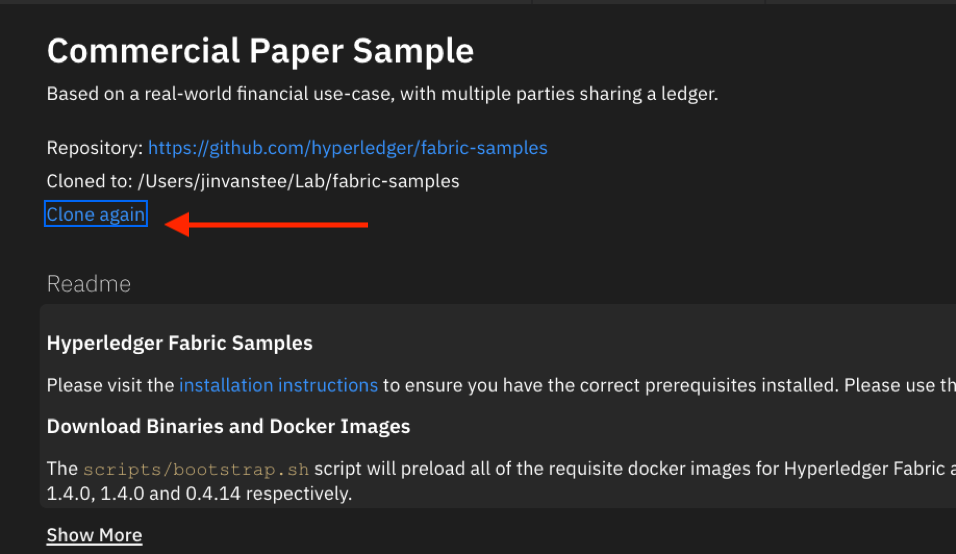The image size is (956, 554).
Task: Click the Readme section heading
Action: point(89,284)
